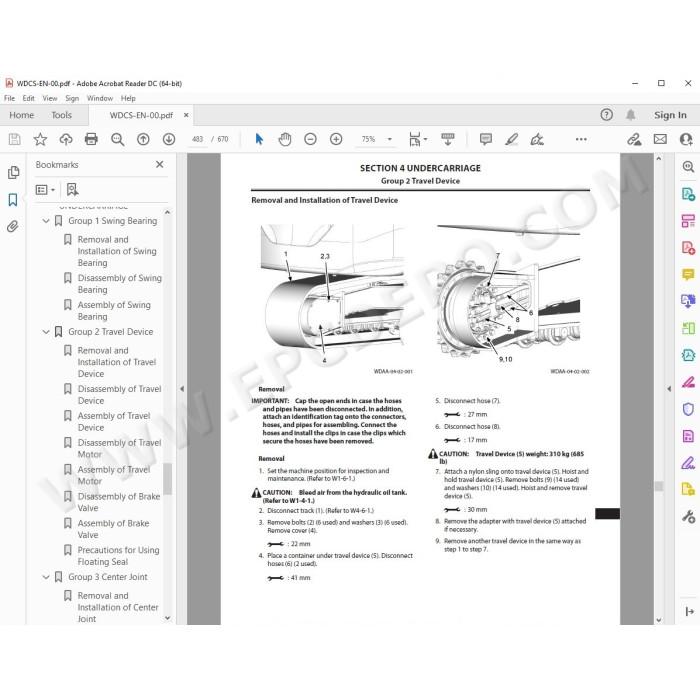Image resolution: width=700 pixels, height=700 pixels.
Task: Open the Export PDF tool
Action: [688, 194]
